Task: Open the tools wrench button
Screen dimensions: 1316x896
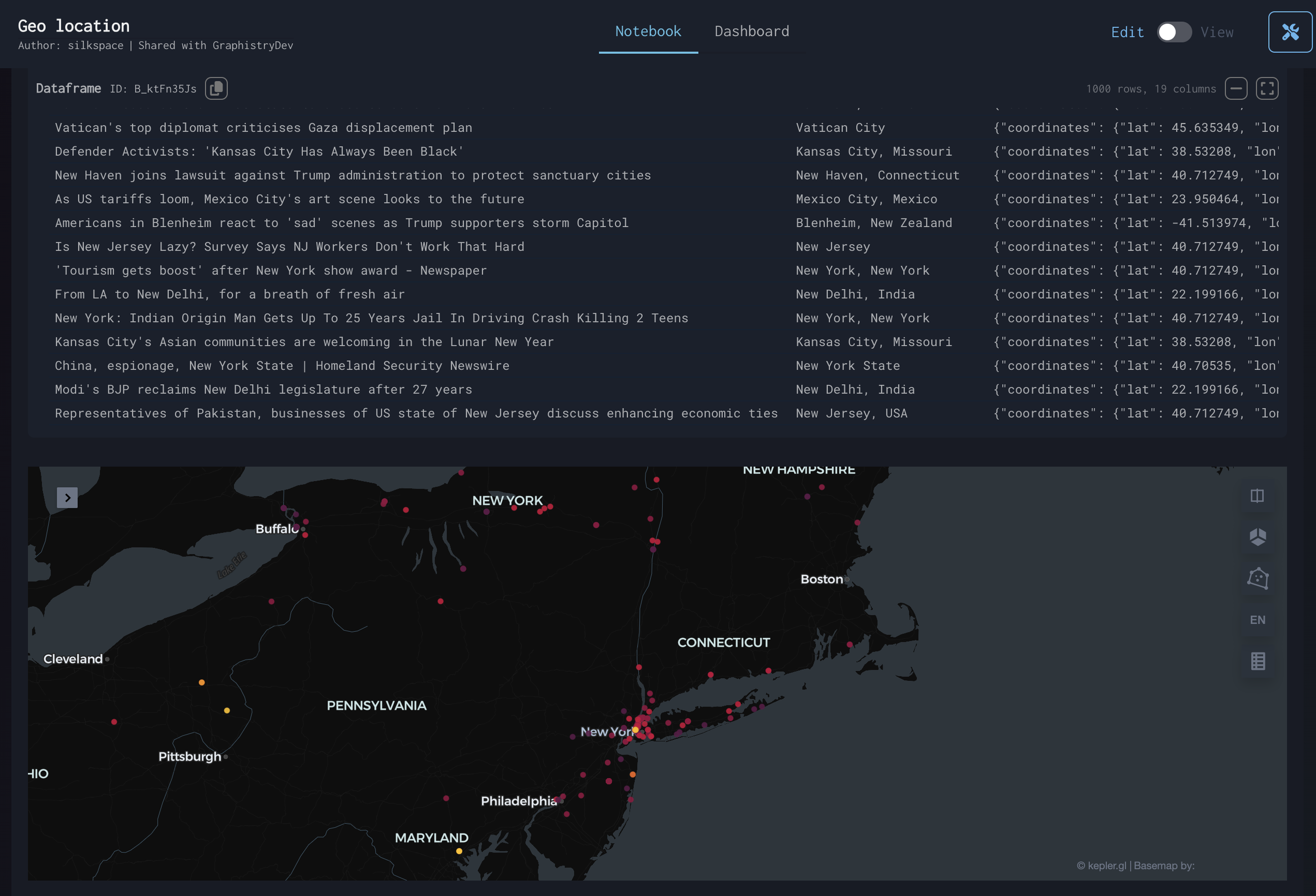Action: point(1290,32)
